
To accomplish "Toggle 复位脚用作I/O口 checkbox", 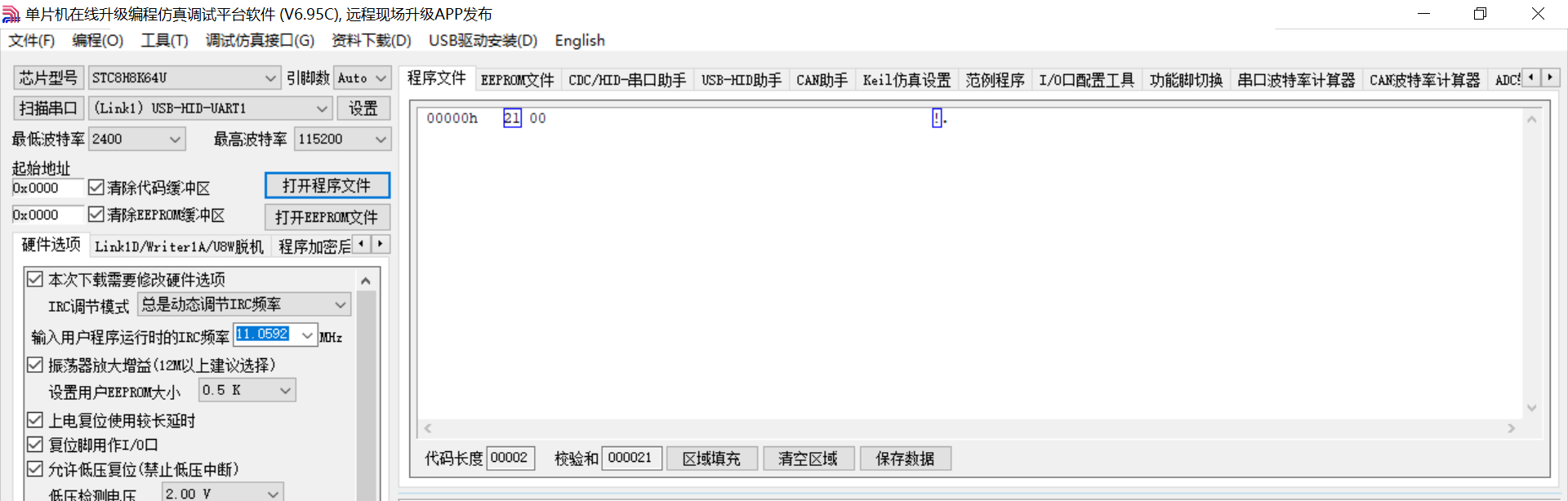I will pyautogui.click(x=35, y=445).
